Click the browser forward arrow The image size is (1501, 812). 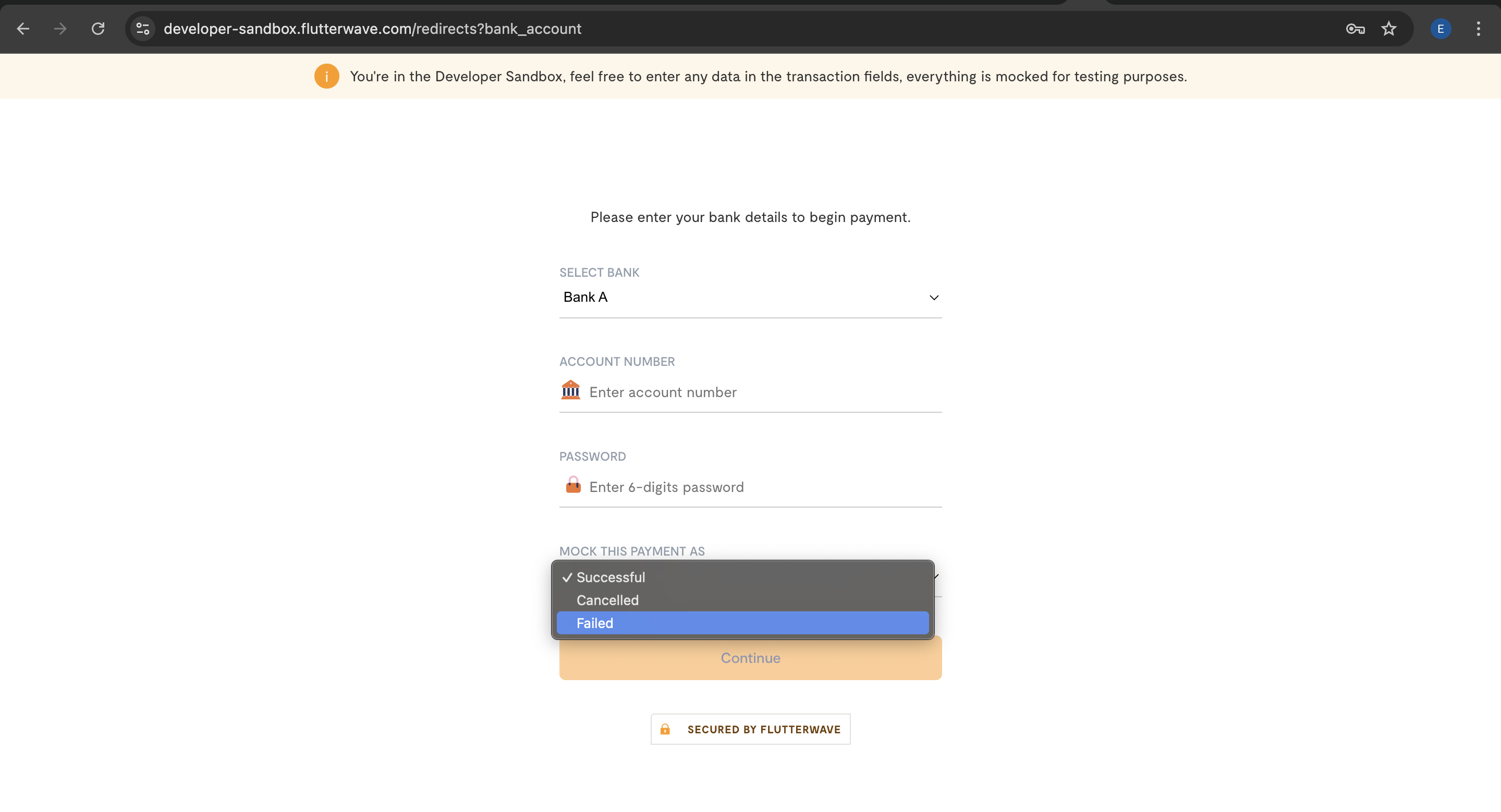click(x=60, y=29)
